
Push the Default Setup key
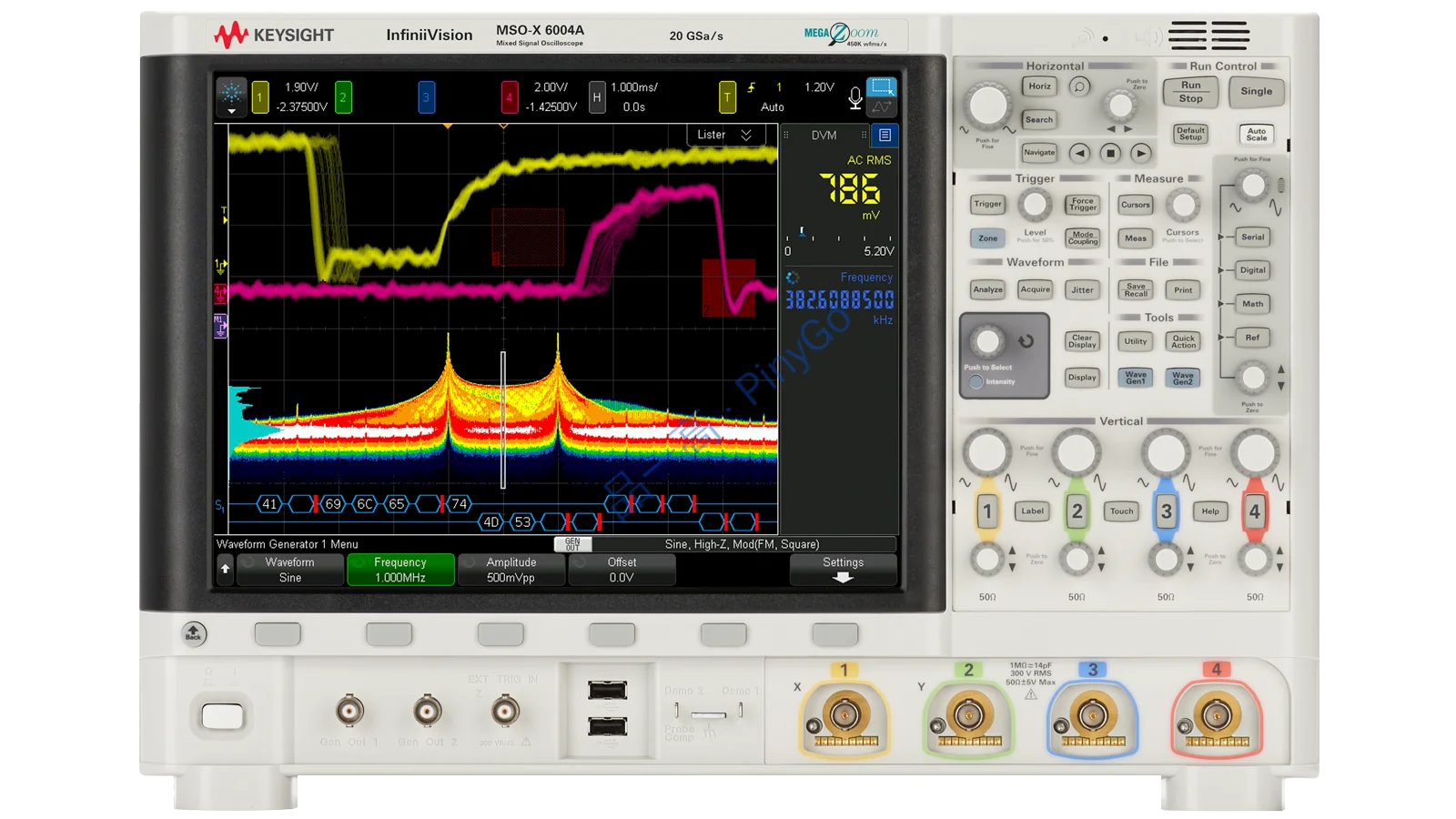[x=1190, y=134]
